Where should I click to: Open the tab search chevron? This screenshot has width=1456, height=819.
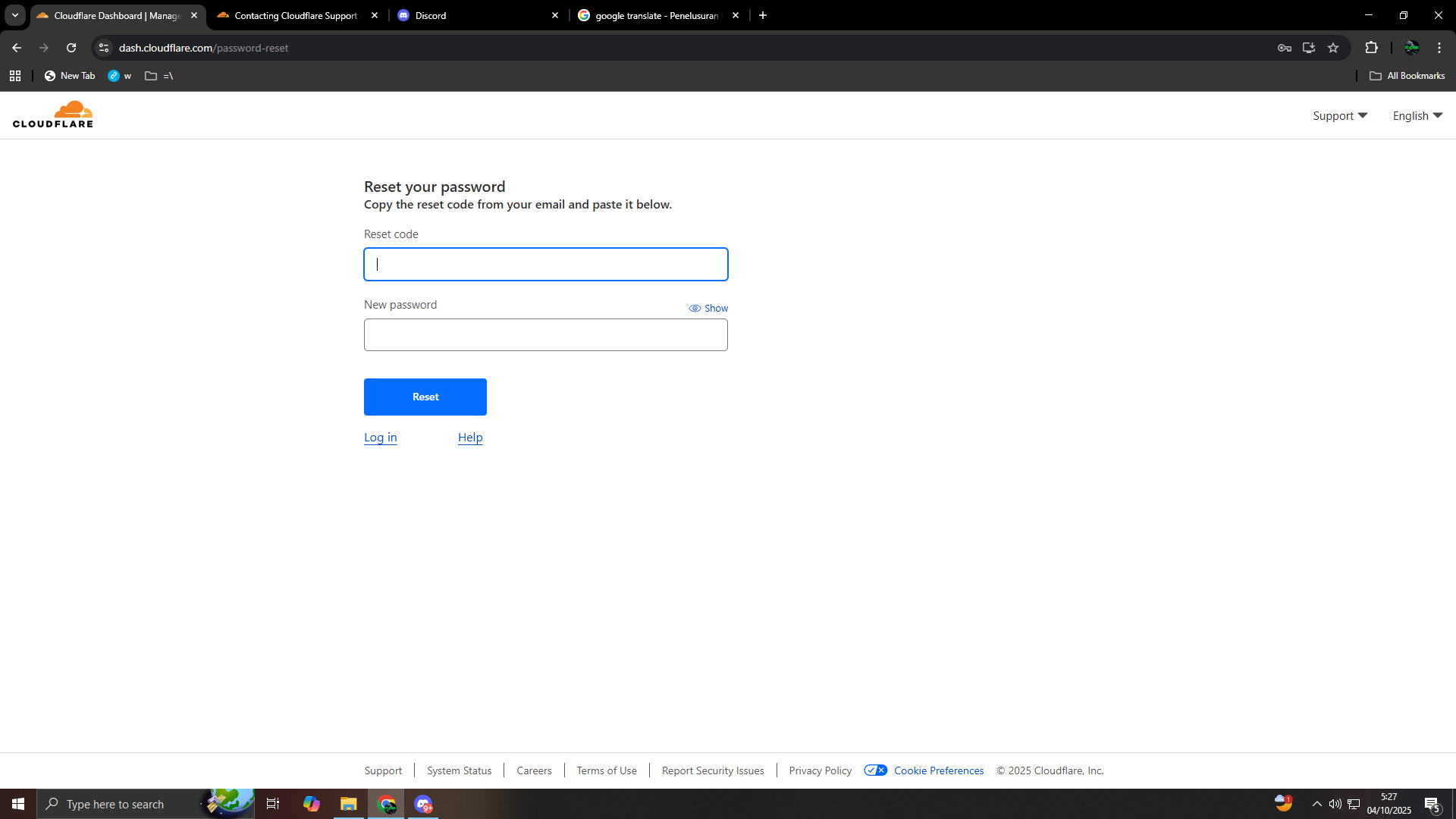(x=14, y=15)
